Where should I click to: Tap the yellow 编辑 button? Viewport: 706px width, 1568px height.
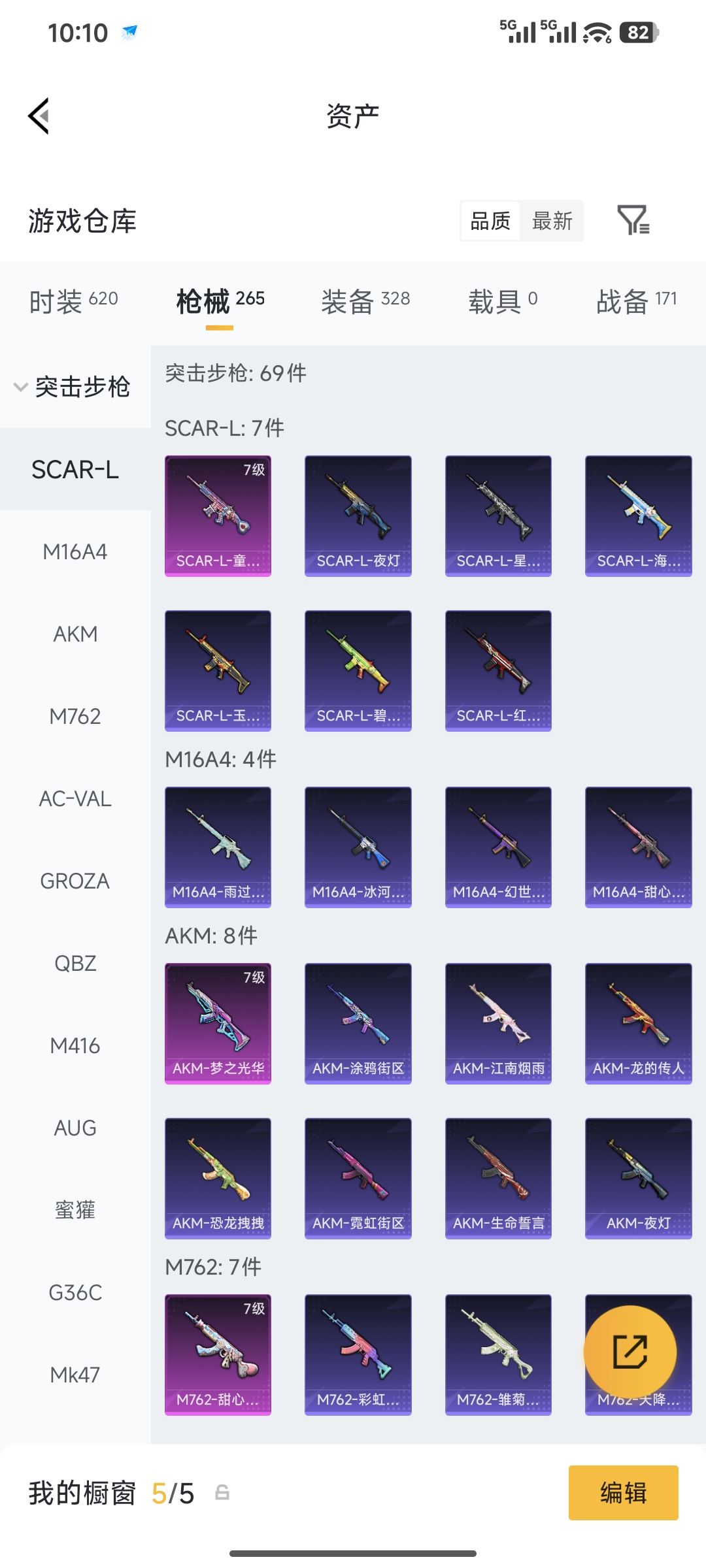[x=624, y=1493]
